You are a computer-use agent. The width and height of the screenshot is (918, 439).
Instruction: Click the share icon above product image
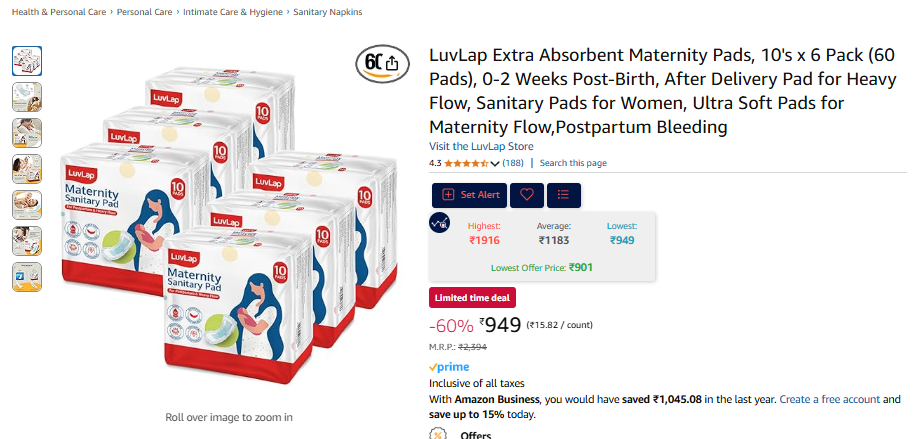tap(392, 63)
